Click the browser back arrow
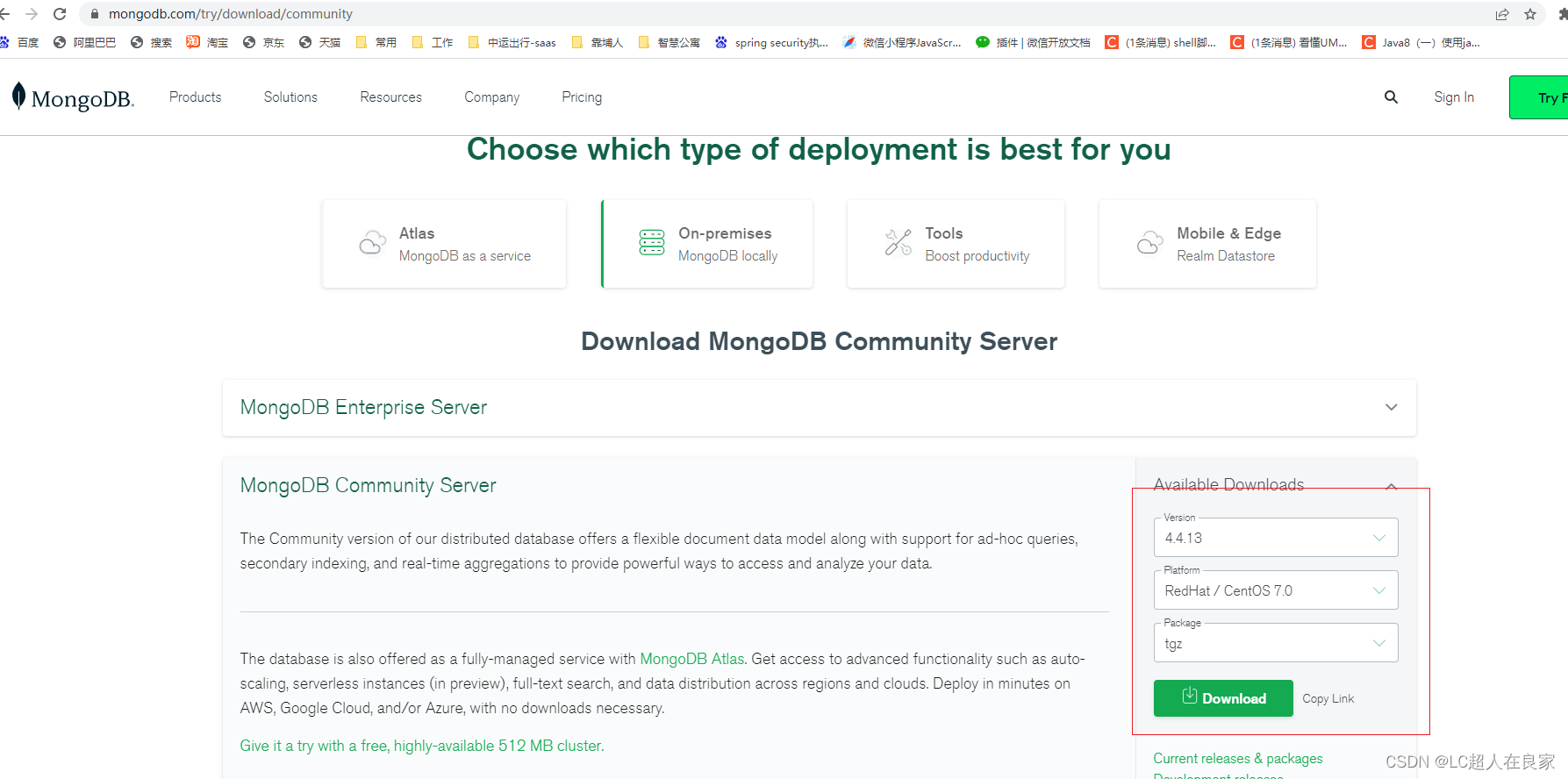 5,14
